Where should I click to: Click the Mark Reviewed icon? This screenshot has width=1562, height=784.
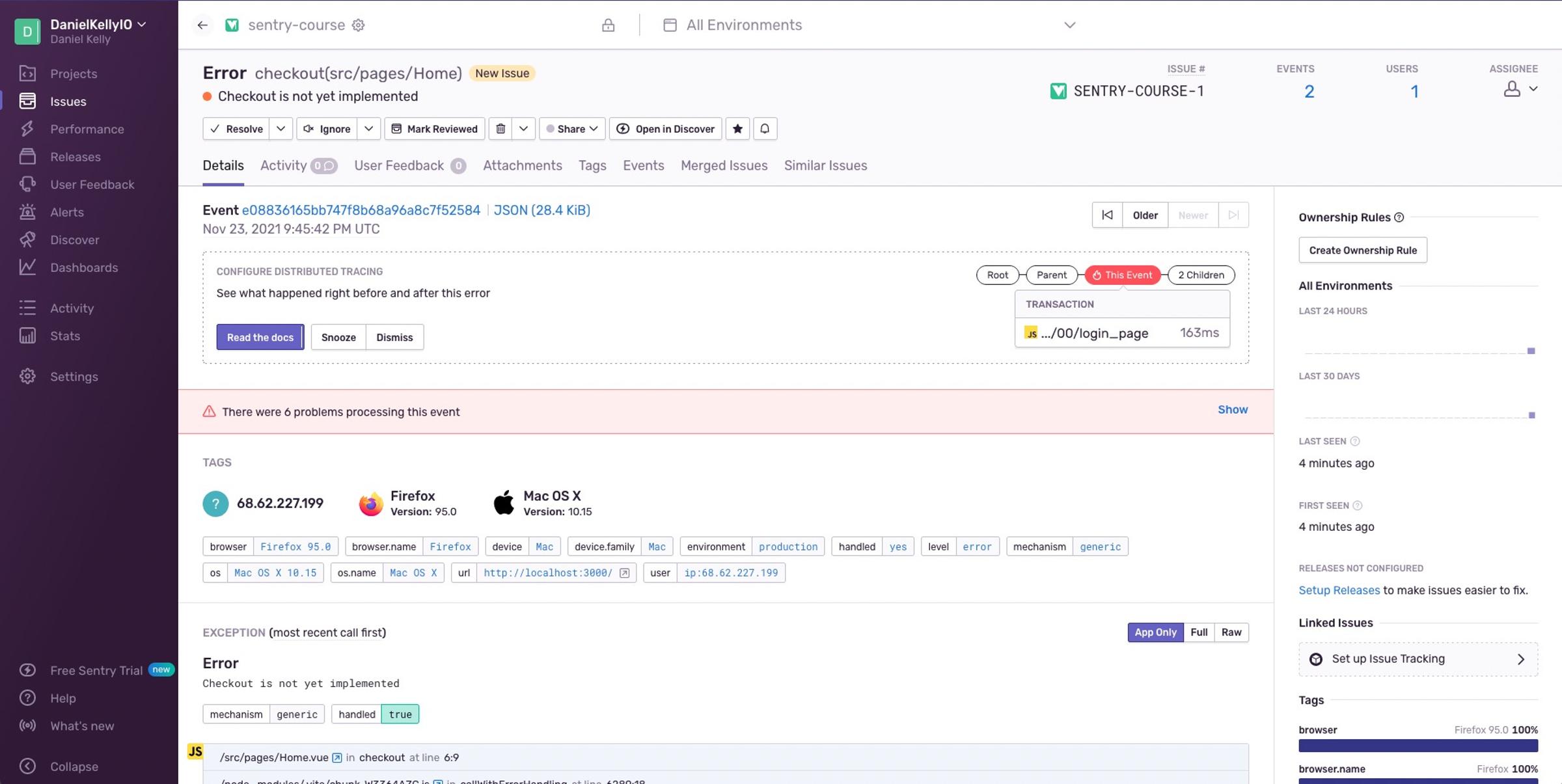click(x=397, y=129)
